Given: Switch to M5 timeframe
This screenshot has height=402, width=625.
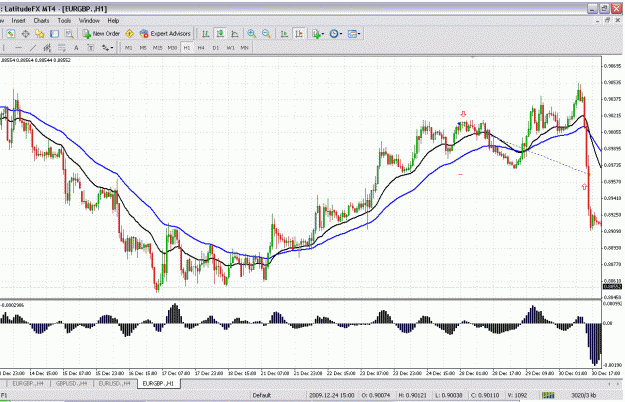Looking at the screenshot, I should (x=143, y=48).
